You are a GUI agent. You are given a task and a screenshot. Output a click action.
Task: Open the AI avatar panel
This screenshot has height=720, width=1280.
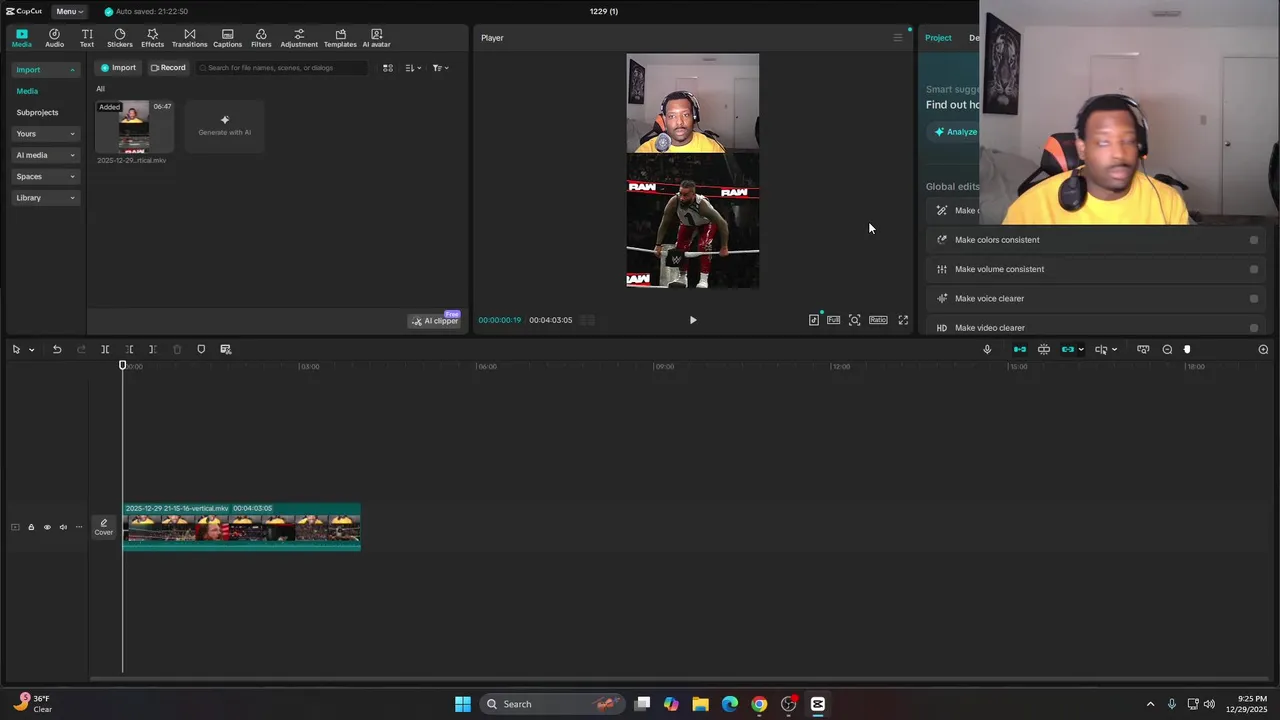coord(376,38)
